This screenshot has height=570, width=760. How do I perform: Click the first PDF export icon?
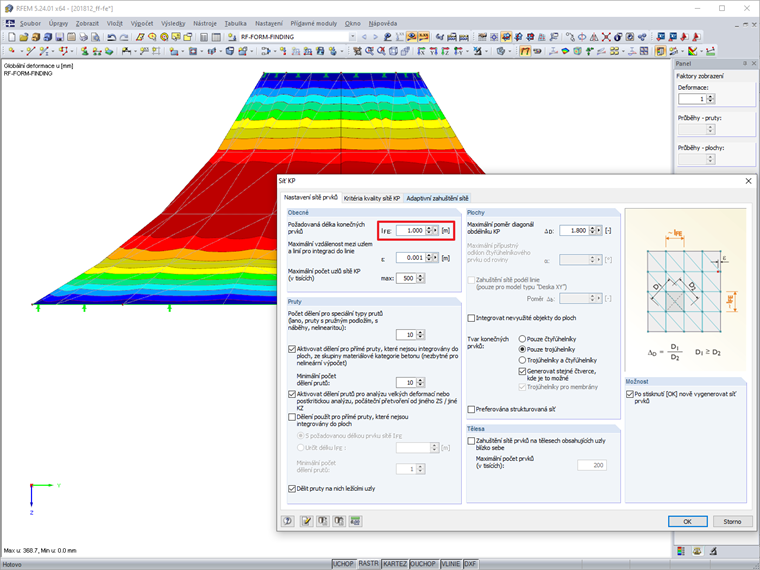pyautogui.click(x=684, y=37)
